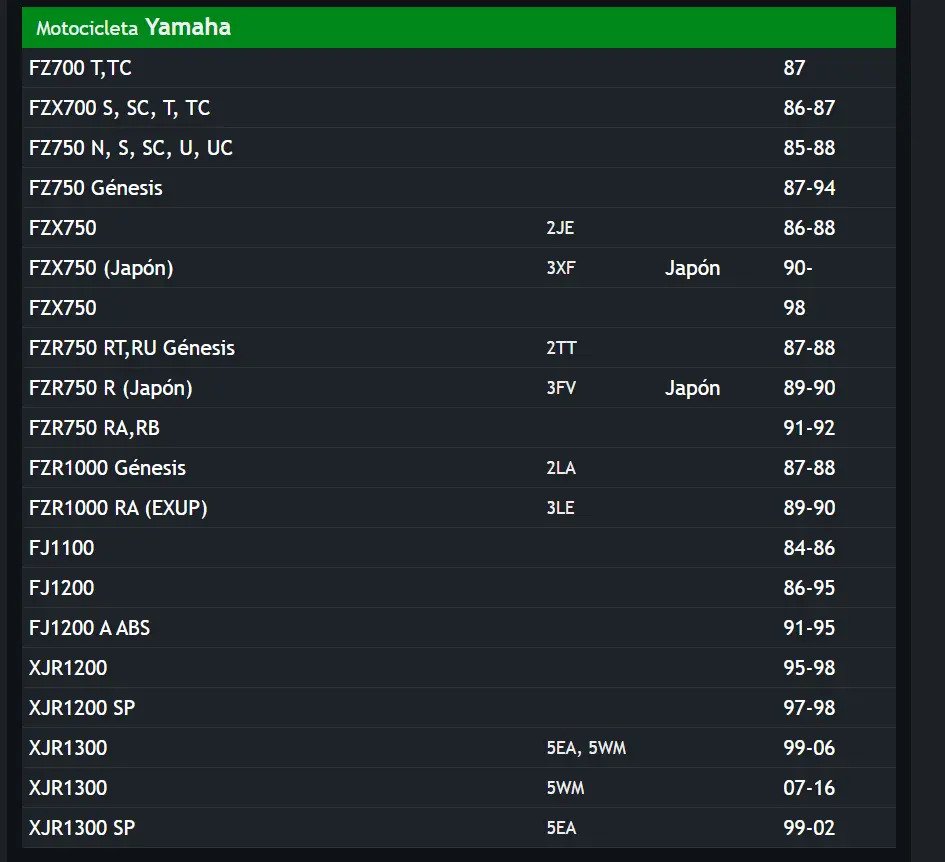Select the XJR1300 07-16 year range
The height and width of the screenshot is (862, 945).
point(809,788)
